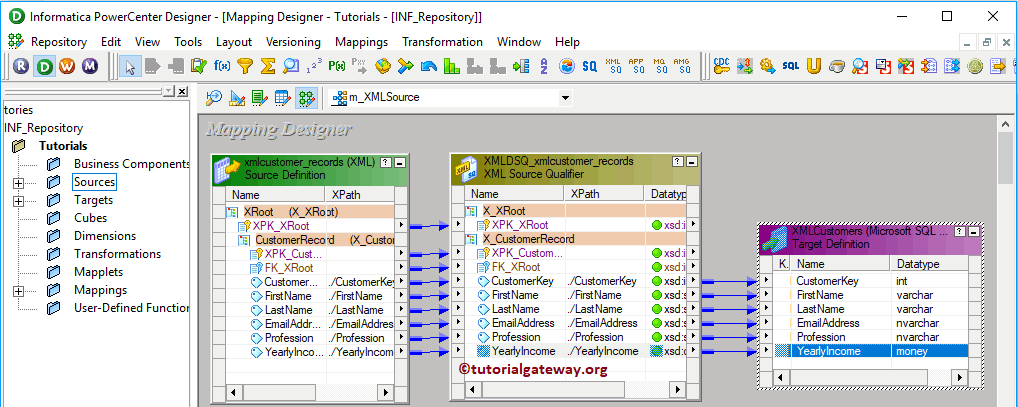Viewport: 1018px width, 407px height.
Task: Toggle the arrow pointer select tool
Action: (x=130, y=66)
